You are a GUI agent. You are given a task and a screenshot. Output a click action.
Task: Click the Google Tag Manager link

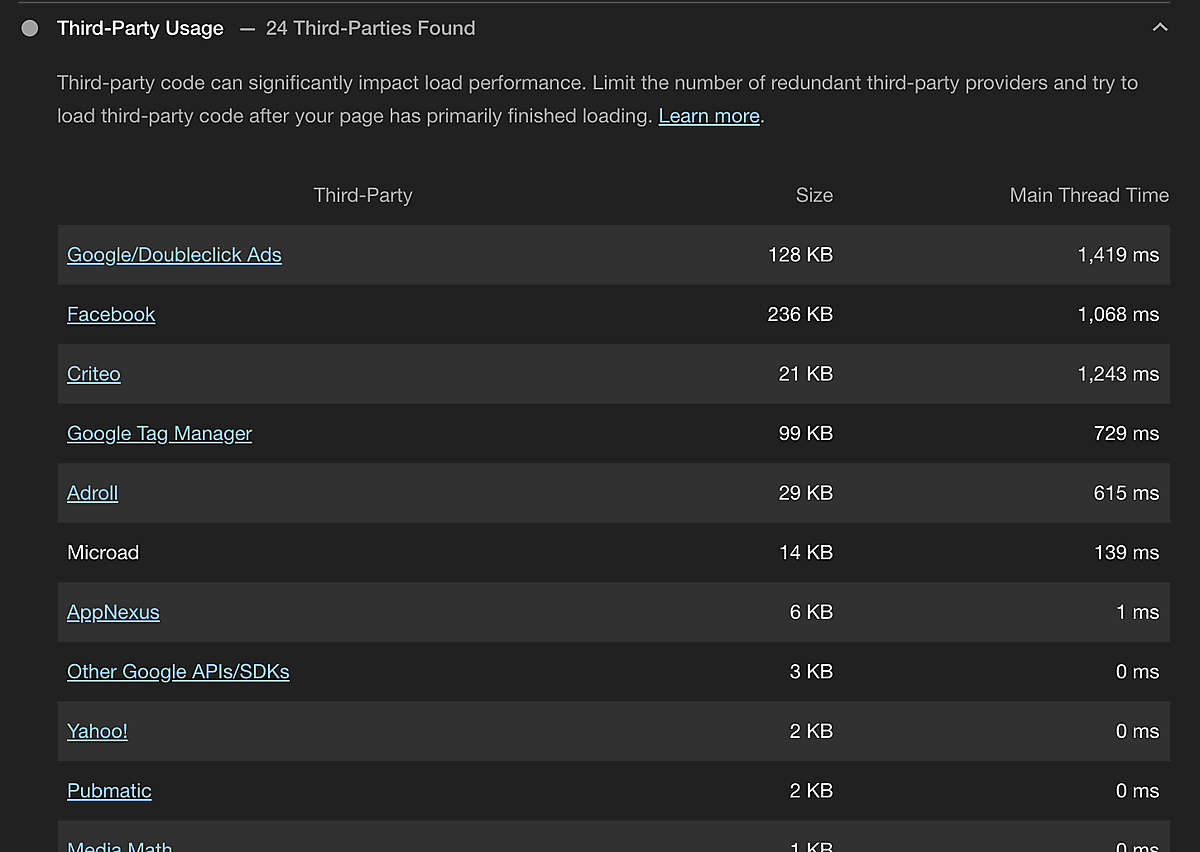159,433
